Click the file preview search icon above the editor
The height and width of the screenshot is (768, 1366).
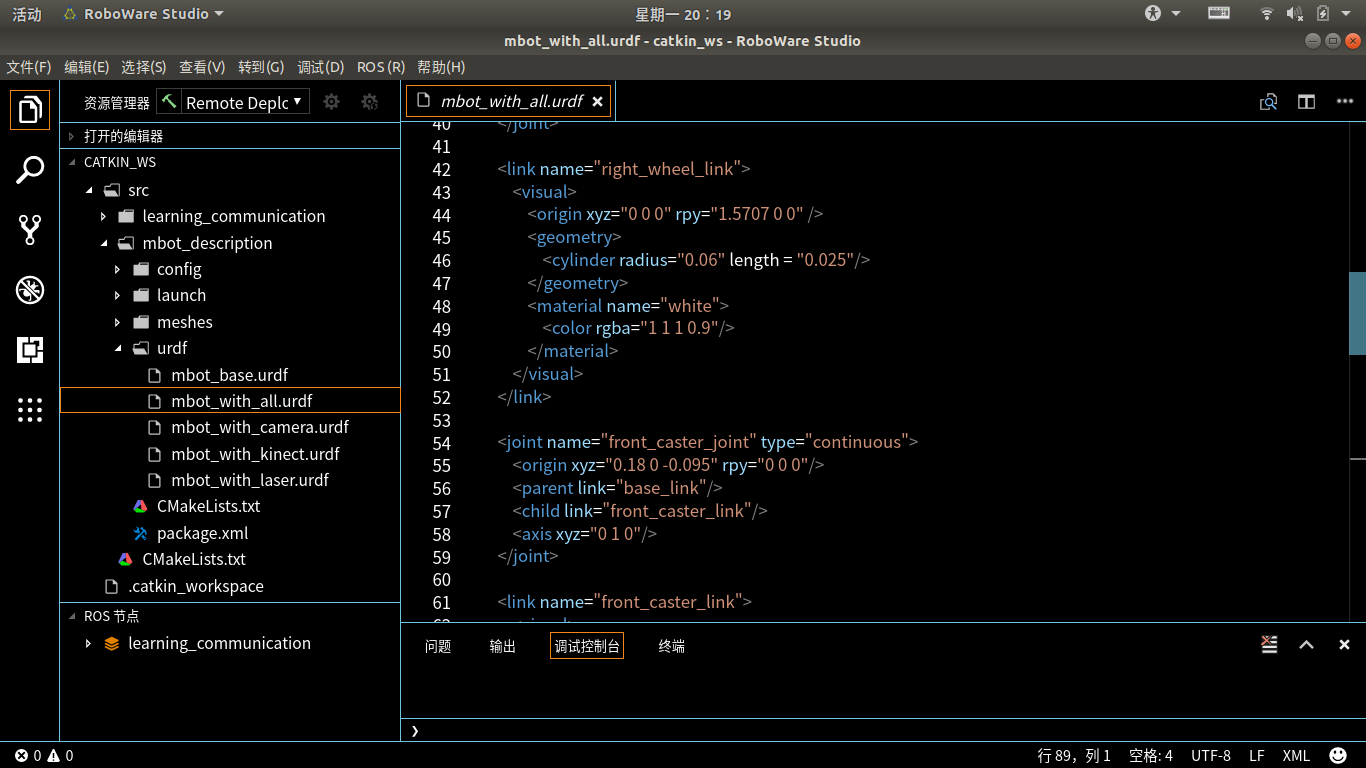[1268, 101]
